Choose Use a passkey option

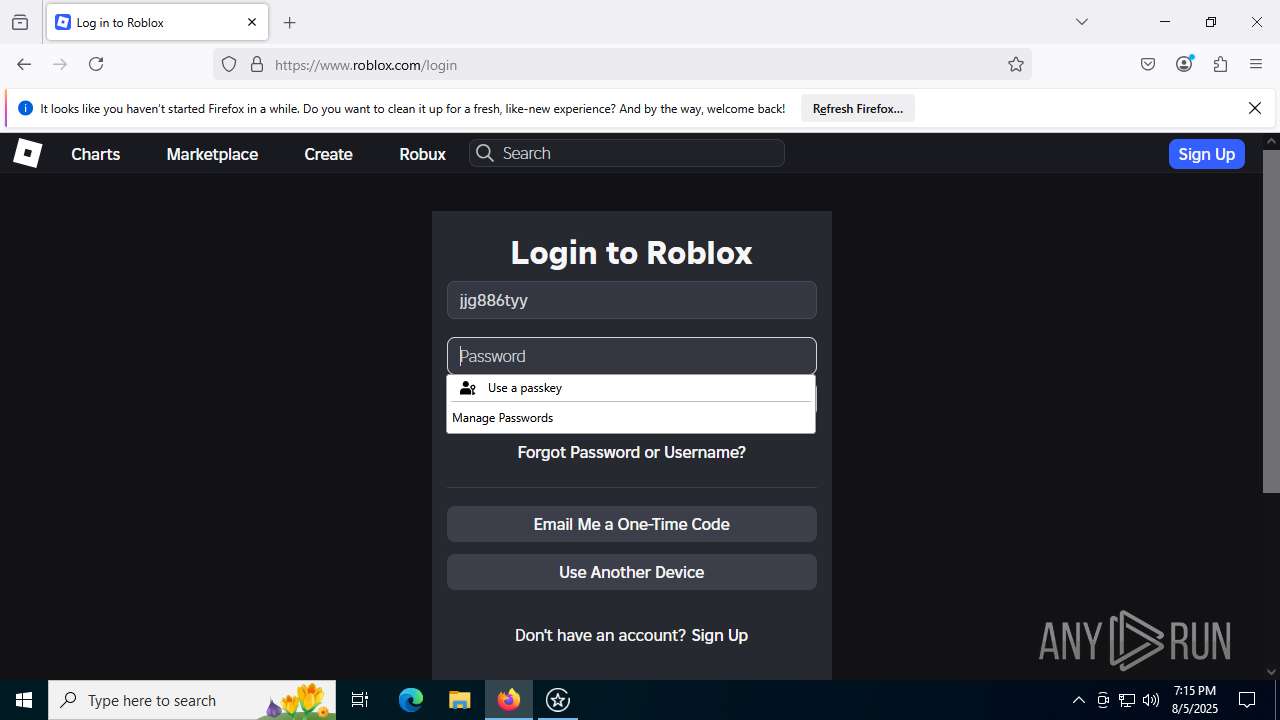click(x=631, y=388)
